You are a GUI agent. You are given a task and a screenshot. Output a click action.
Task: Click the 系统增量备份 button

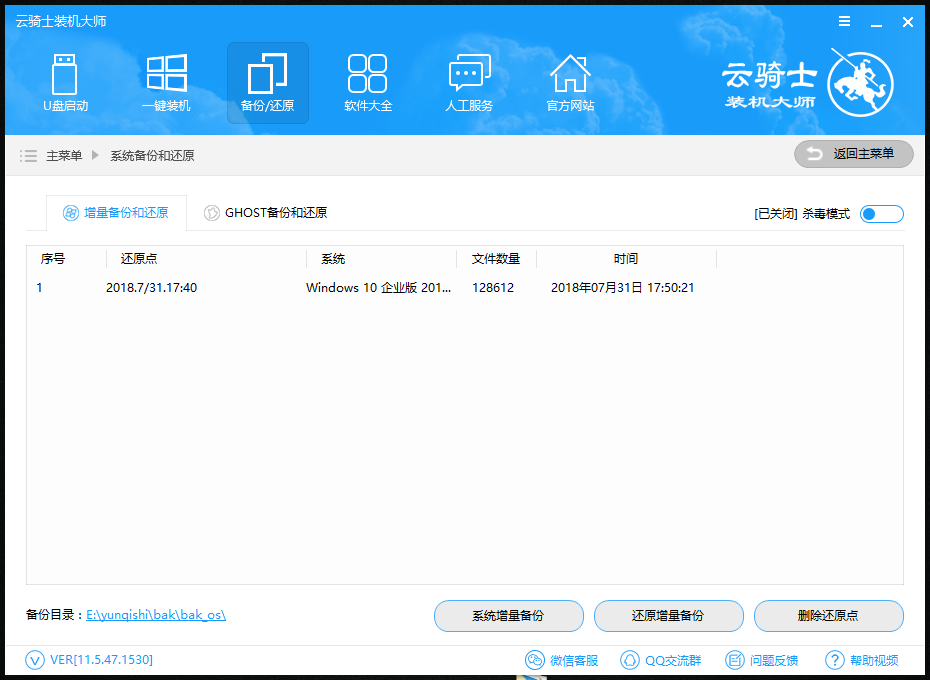(508, 616)
